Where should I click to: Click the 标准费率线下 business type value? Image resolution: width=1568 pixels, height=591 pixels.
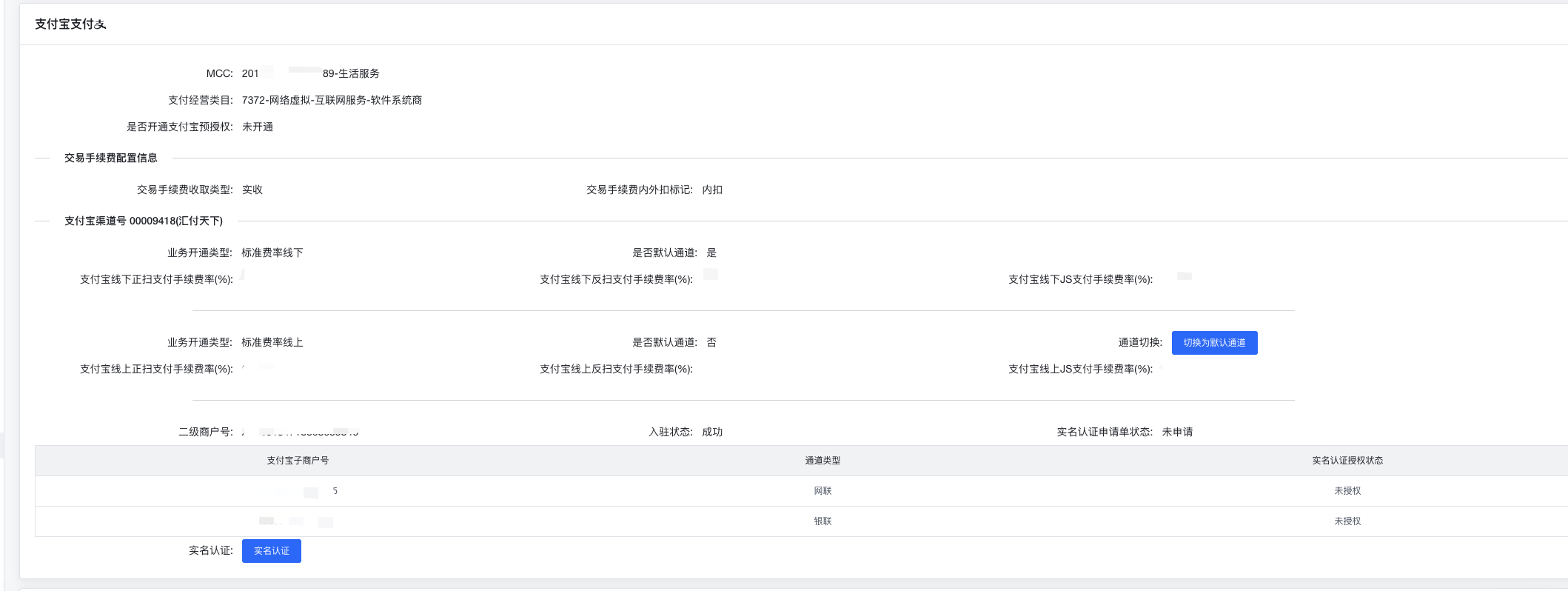(x=272, y=253)
